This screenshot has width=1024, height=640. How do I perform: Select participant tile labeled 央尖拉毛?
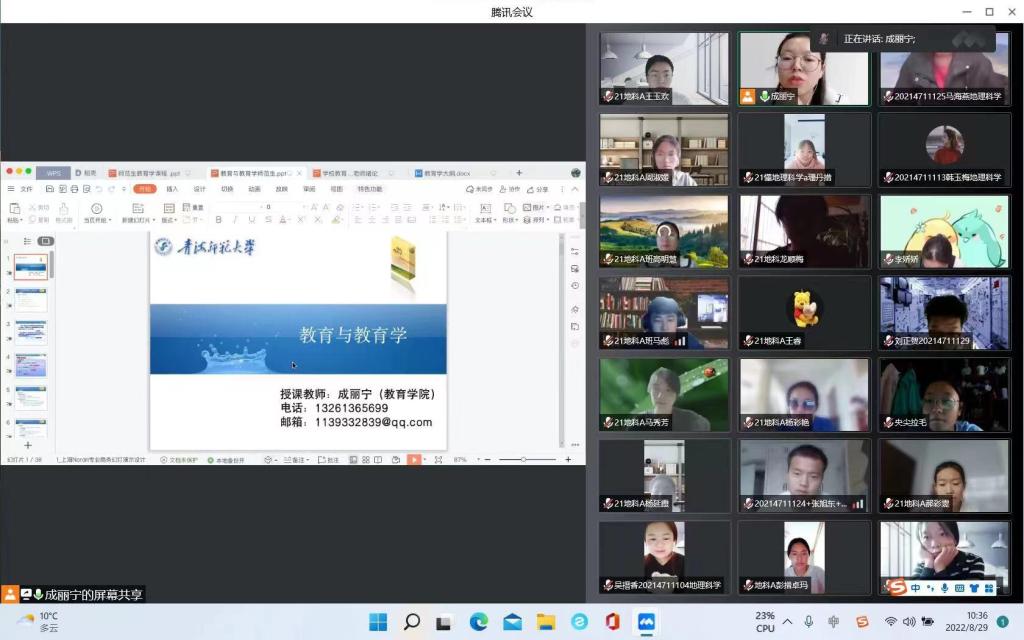pyautogui.click(x=944, y=394)
